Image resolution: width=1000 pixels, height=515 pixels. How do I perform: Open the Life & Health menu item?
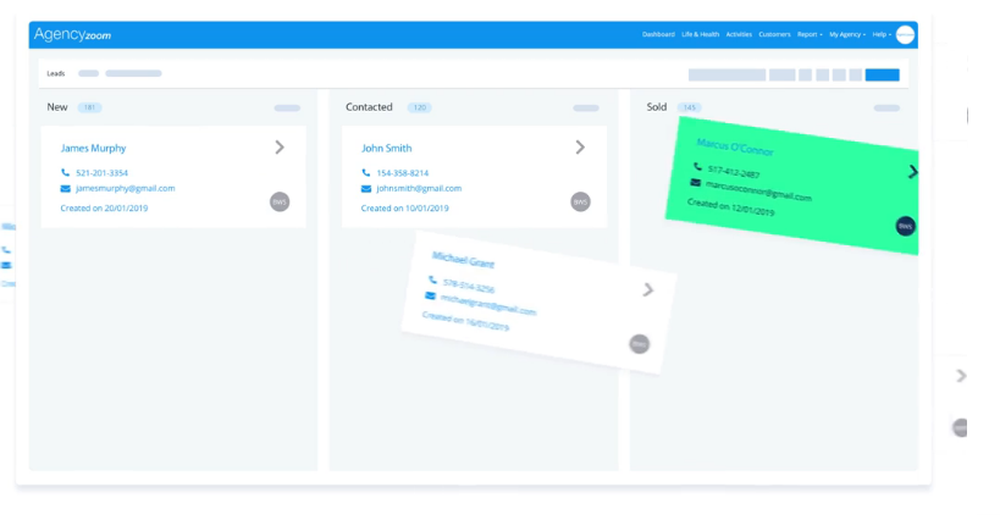tap(700, 34)
